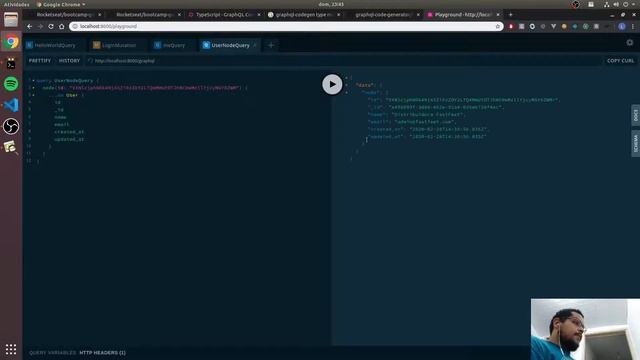Go forward in Chrome
Image resolution: width=640 pixels, height=360 pixels.
tap(40, 26)
